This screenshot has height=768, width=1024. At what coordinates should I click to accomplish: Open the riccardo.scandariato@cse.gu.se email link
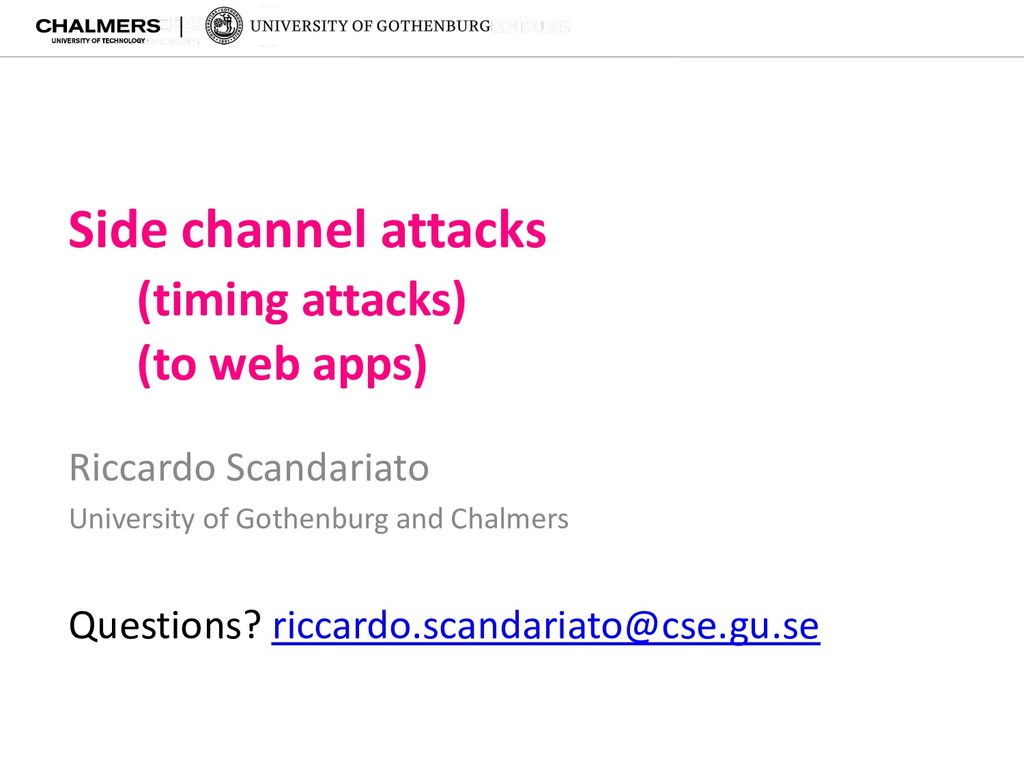pyautogui.click(x=546, y=626)
